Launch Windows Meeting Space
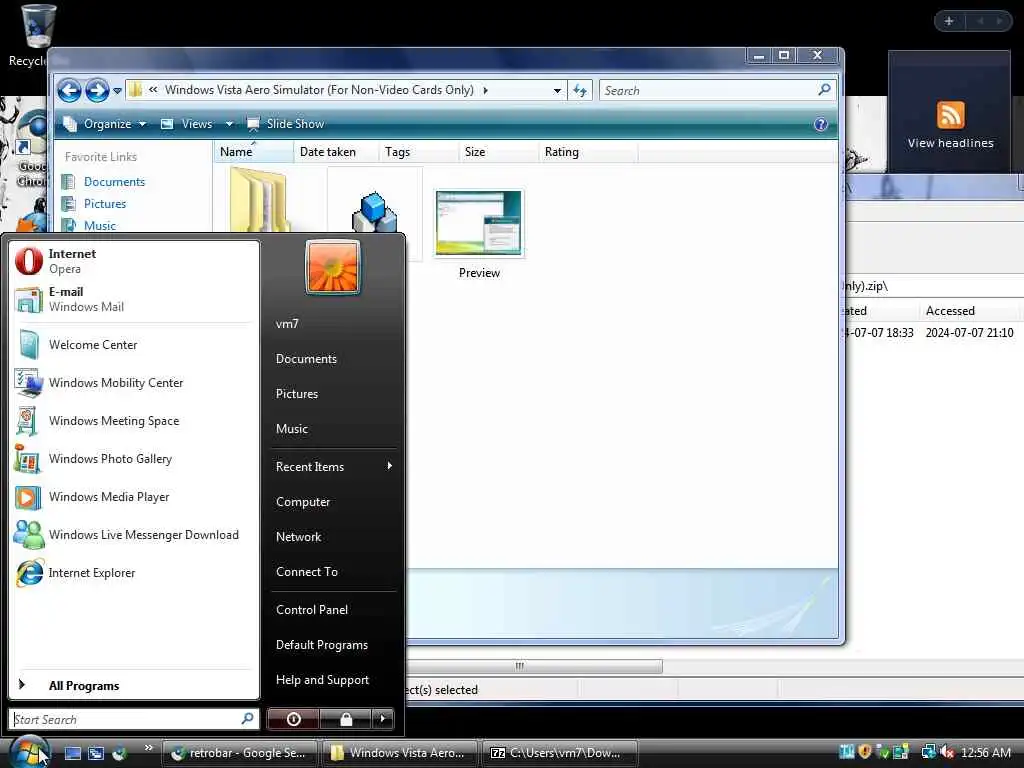 (x=134, y=421)
